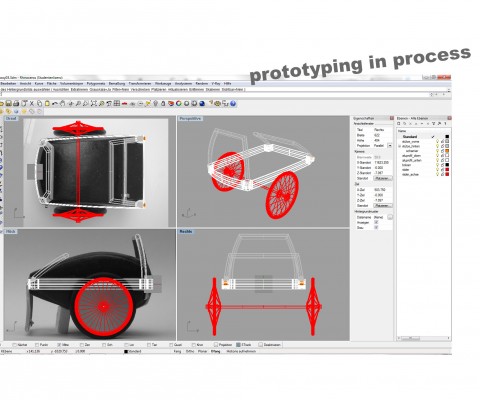Toggle lightbulb visibility for scharnier layer

tap(437, 151)
